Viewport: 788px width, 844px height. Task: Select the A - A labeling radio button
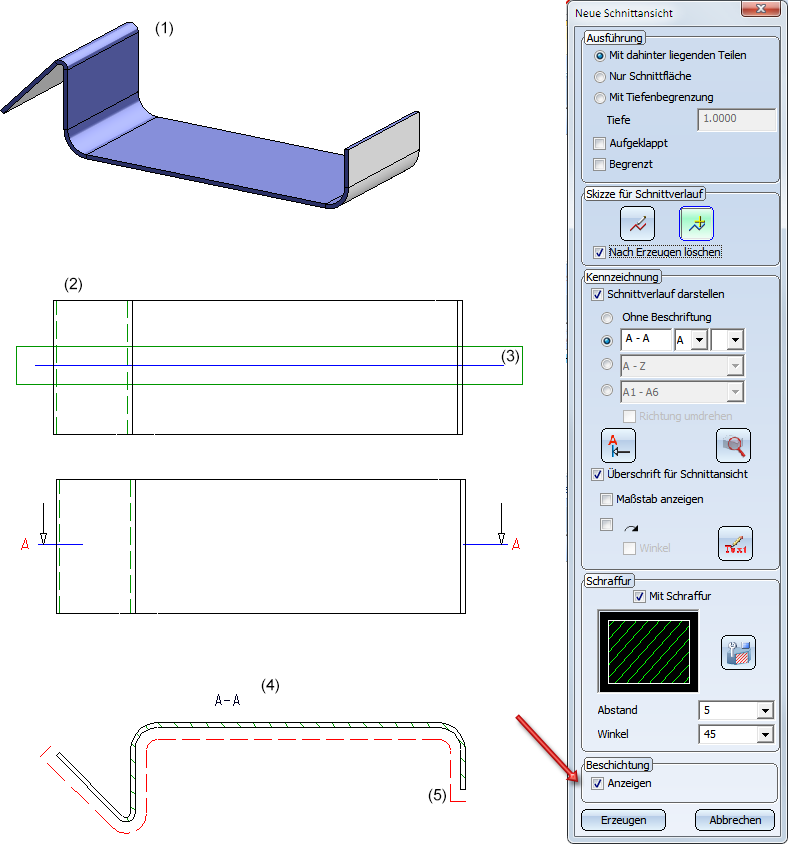(607, 340)
